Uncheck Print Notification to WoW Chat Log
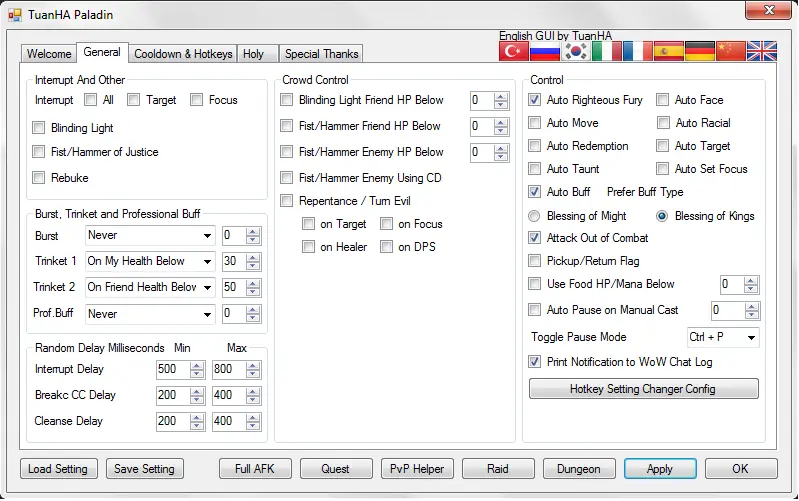799x501 pixels. coord(535,362)
